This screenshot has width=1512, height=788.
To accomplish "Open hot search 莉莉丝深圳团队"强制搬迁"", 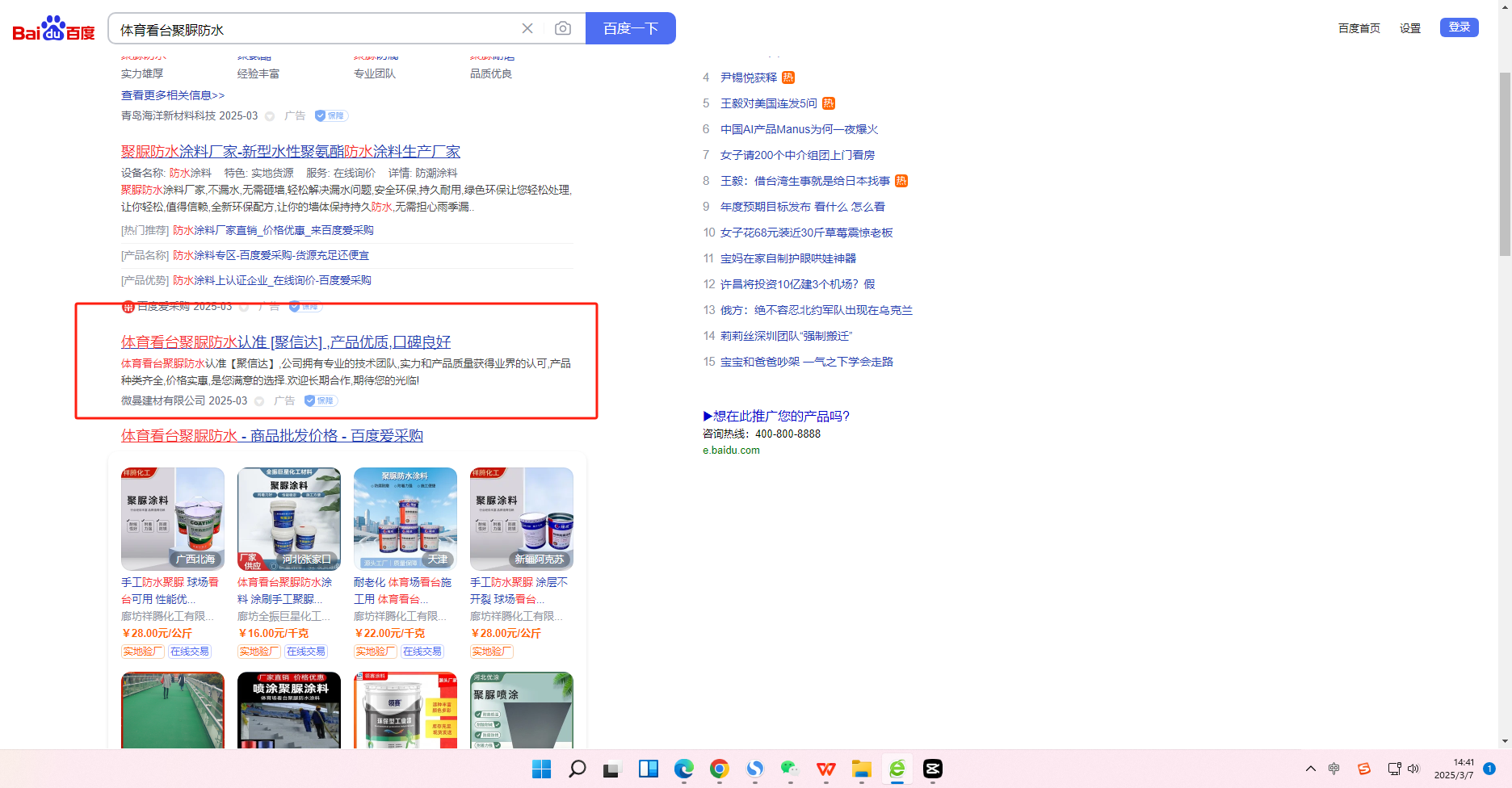I will pos(787,336).
